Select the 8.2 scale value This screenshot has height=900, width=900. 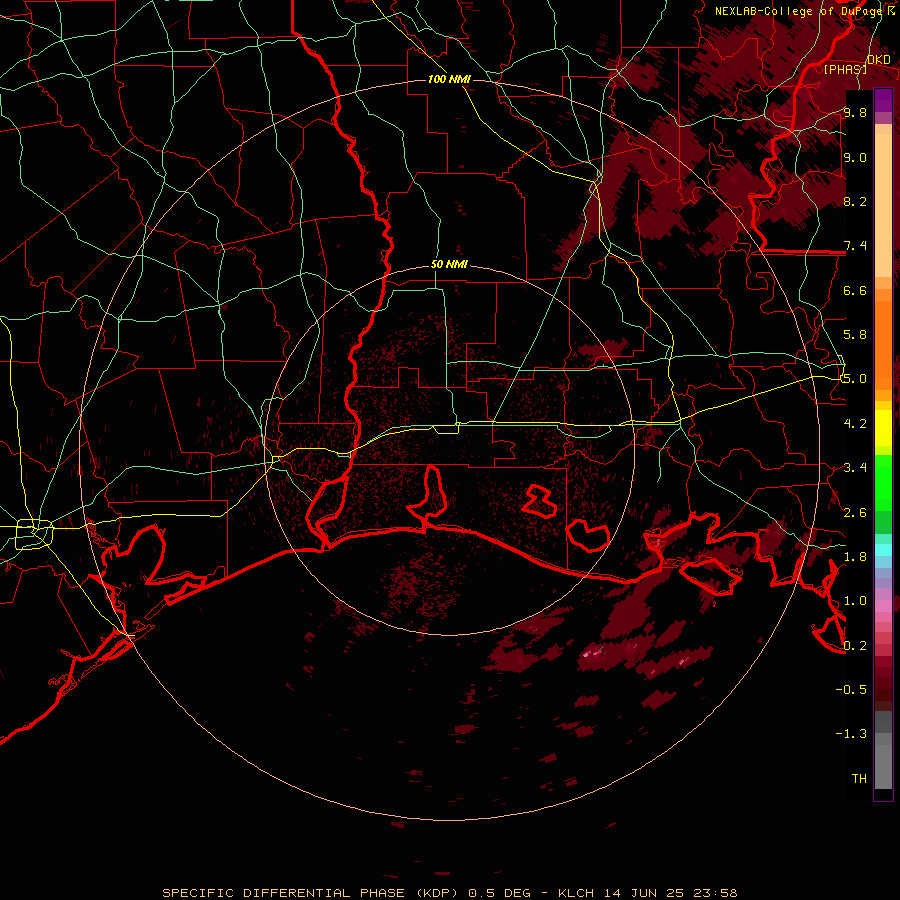coord(855,201)
